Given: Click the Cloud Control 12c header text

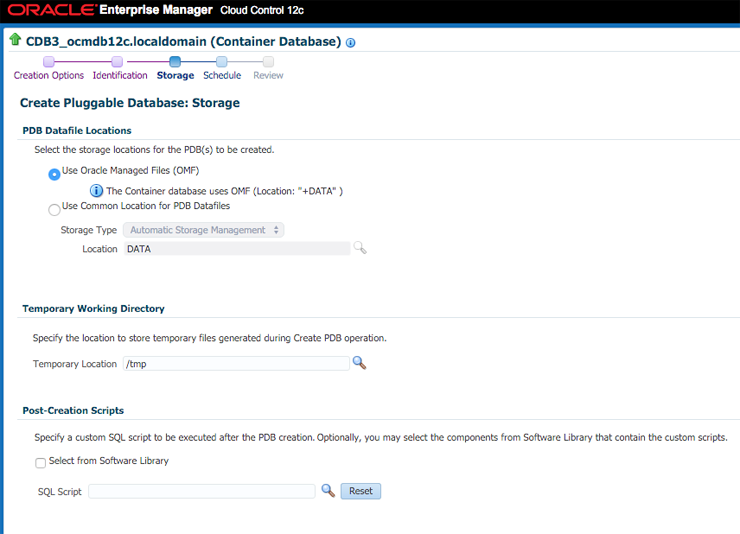Looking at the screenshot, I should (x=262, y=10).
